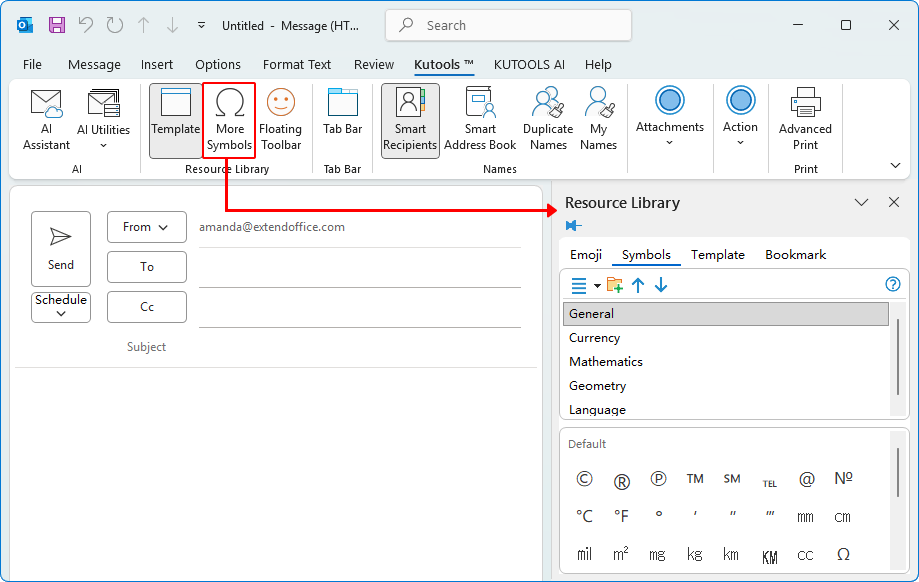Screen dimensions: 919x582
Task: Select the Currency symbol category
Action: 594,338
